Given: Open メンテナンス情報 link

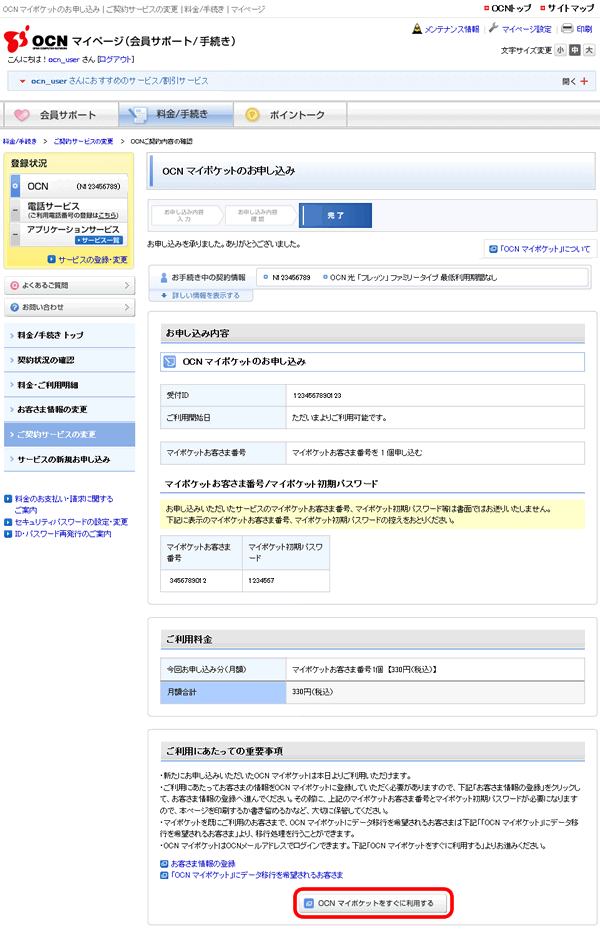Looking at the screenshot, I should pyautogui.click(x=446, y=29).
